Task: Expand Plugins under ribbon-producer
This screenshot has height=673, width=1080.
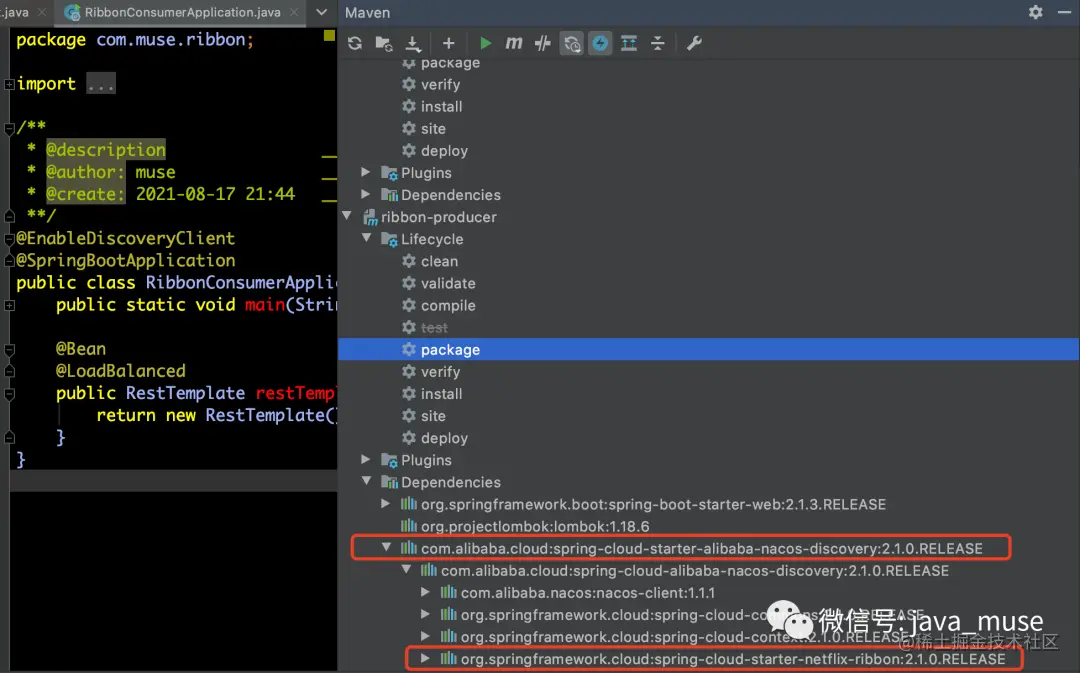Action: [x=366, y=459]
